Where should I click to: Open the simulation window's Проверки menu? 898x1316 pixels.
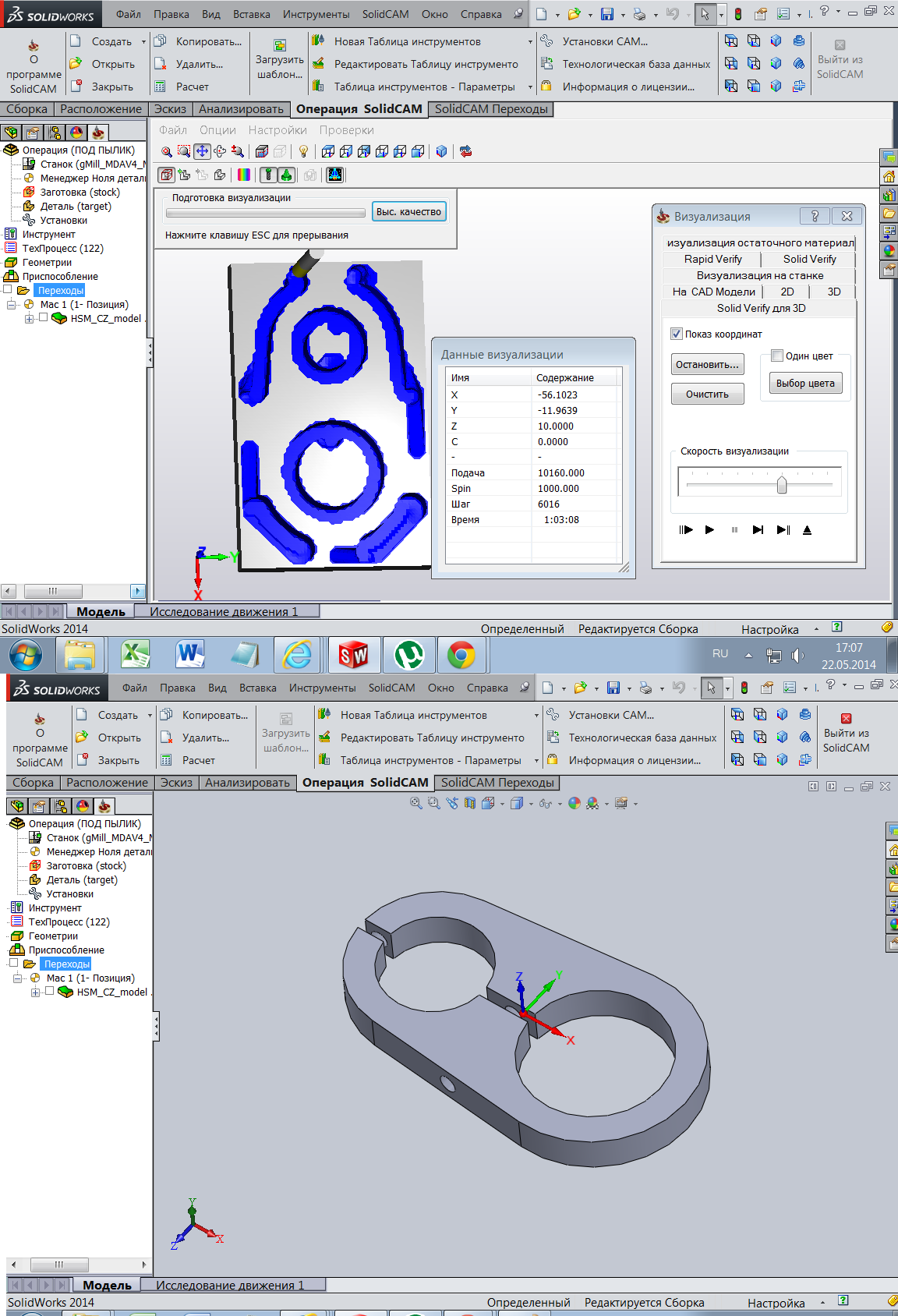(346, 130)
